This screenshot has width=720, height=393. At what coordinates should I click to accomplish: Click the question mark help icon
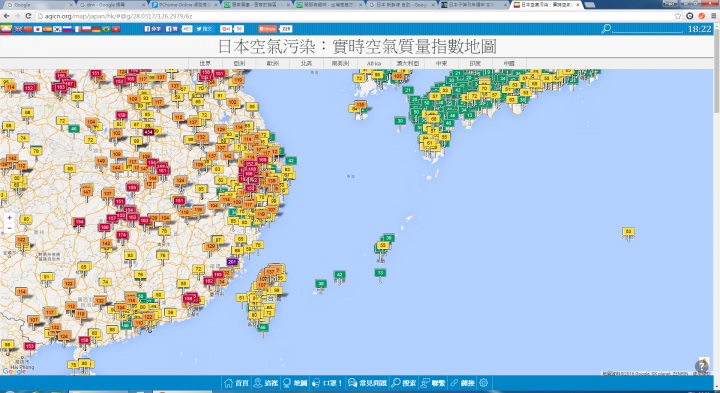[701, 366]
